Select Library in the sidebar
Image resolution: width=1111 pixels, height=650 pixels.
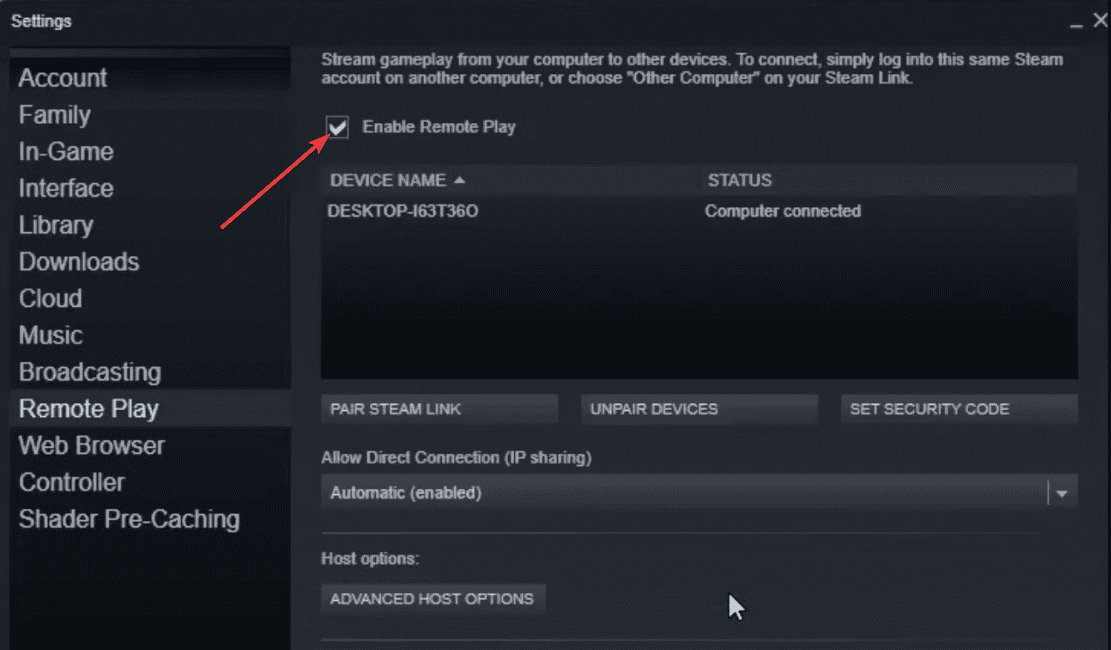[56, 225]
